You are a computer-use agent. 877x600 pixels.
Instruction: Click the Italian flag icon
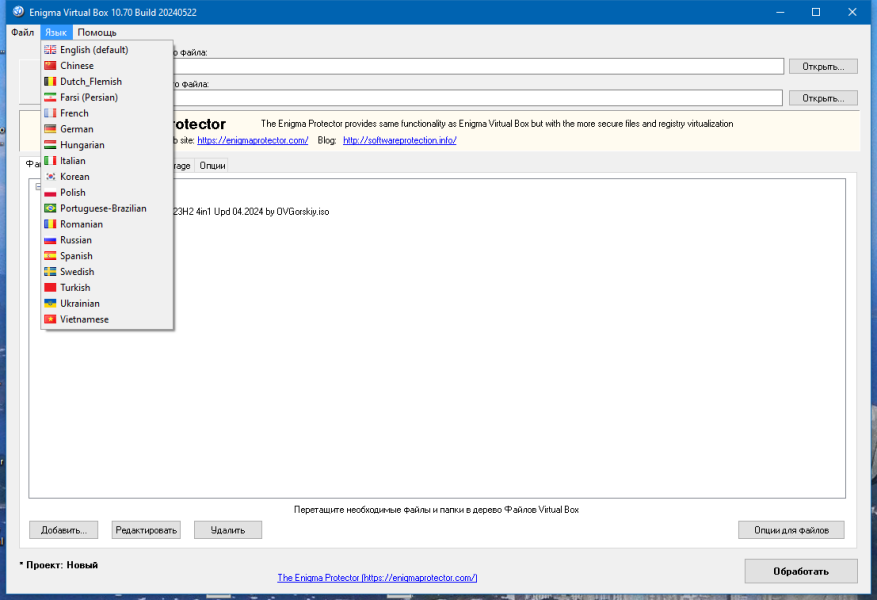pyautogui.click(x=50, y=160)
